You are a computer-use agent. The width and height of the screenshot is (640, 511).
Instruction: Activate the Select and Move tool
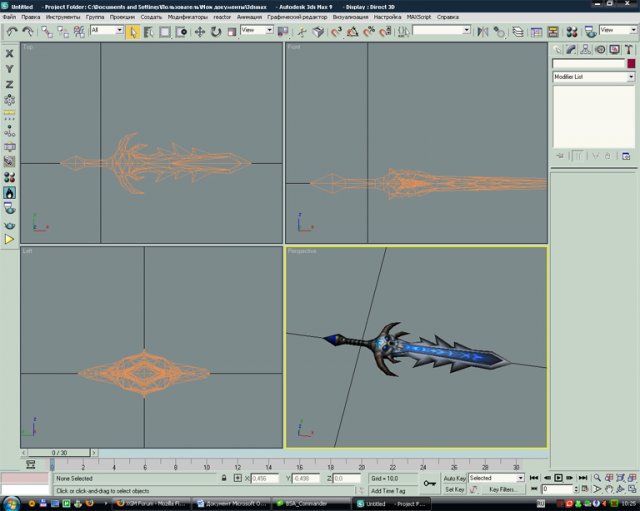pyautogui.click(x=200, y=32)
